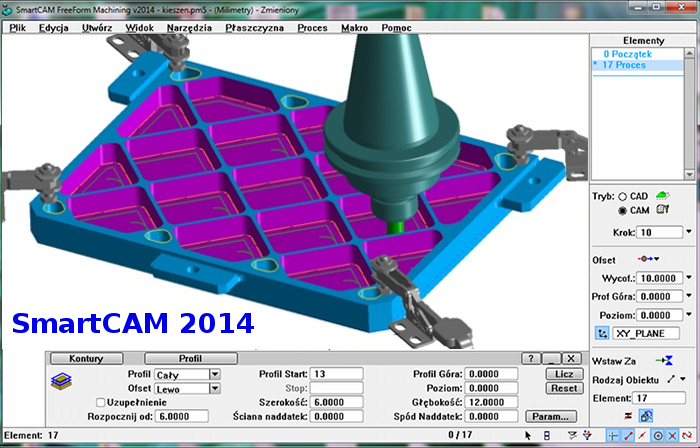The height and width of the screenshot is (448, 700).
Task: Select '0 Początek' in Elementy list
Action: point(638,54)
